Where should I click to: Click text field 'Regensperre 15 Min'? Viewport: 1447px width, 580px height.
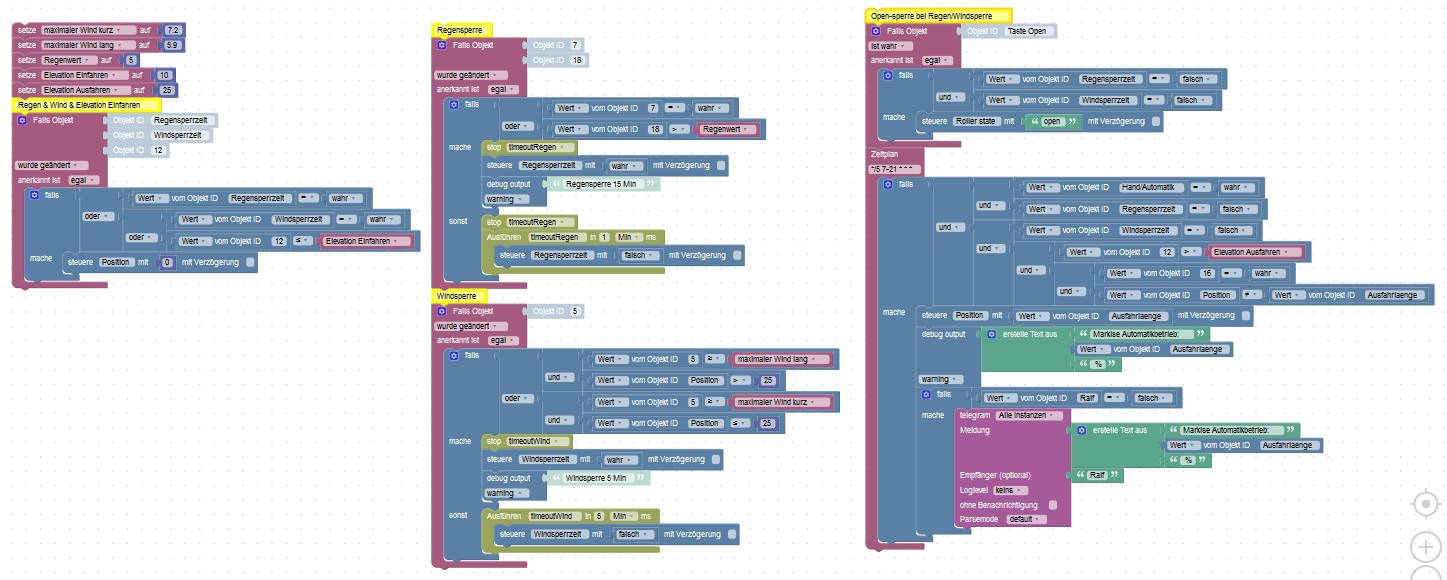point(604,184)
